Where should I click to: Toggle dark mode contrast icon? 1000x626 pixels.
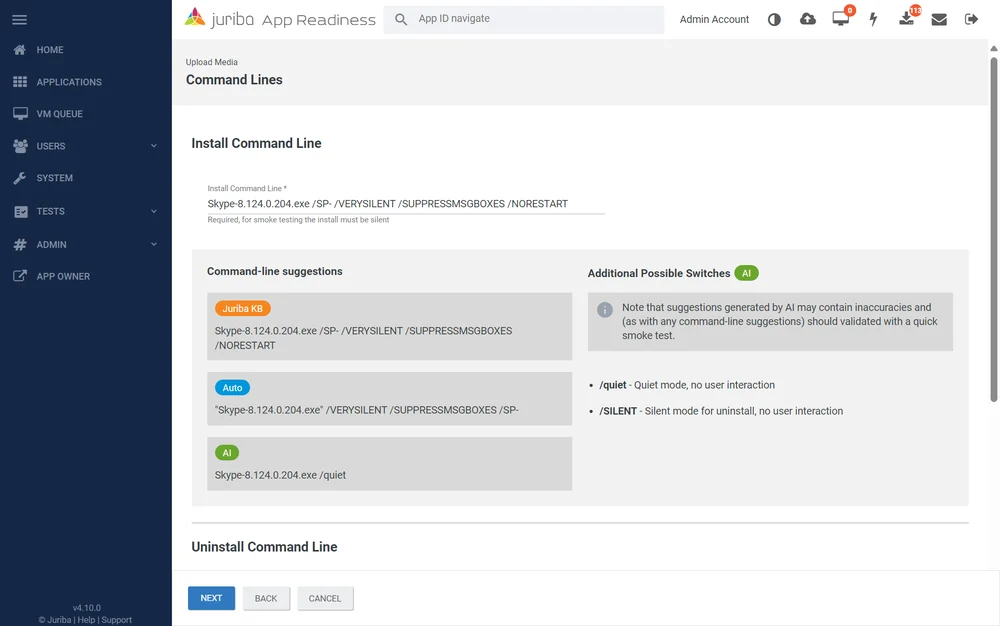pyautogui.click(x=774, y=20)
